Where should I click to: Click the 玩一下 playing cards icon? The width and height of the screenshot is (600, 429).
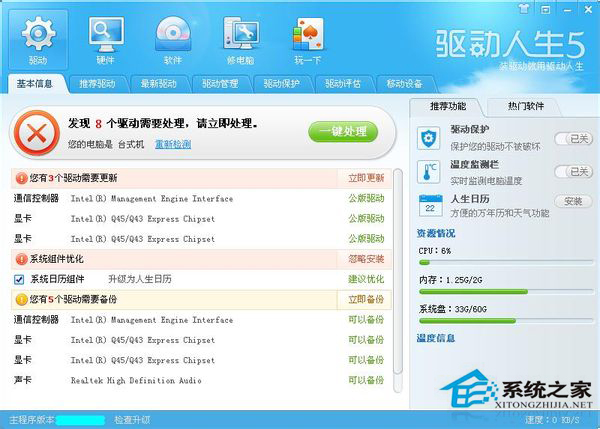[308, 35]
